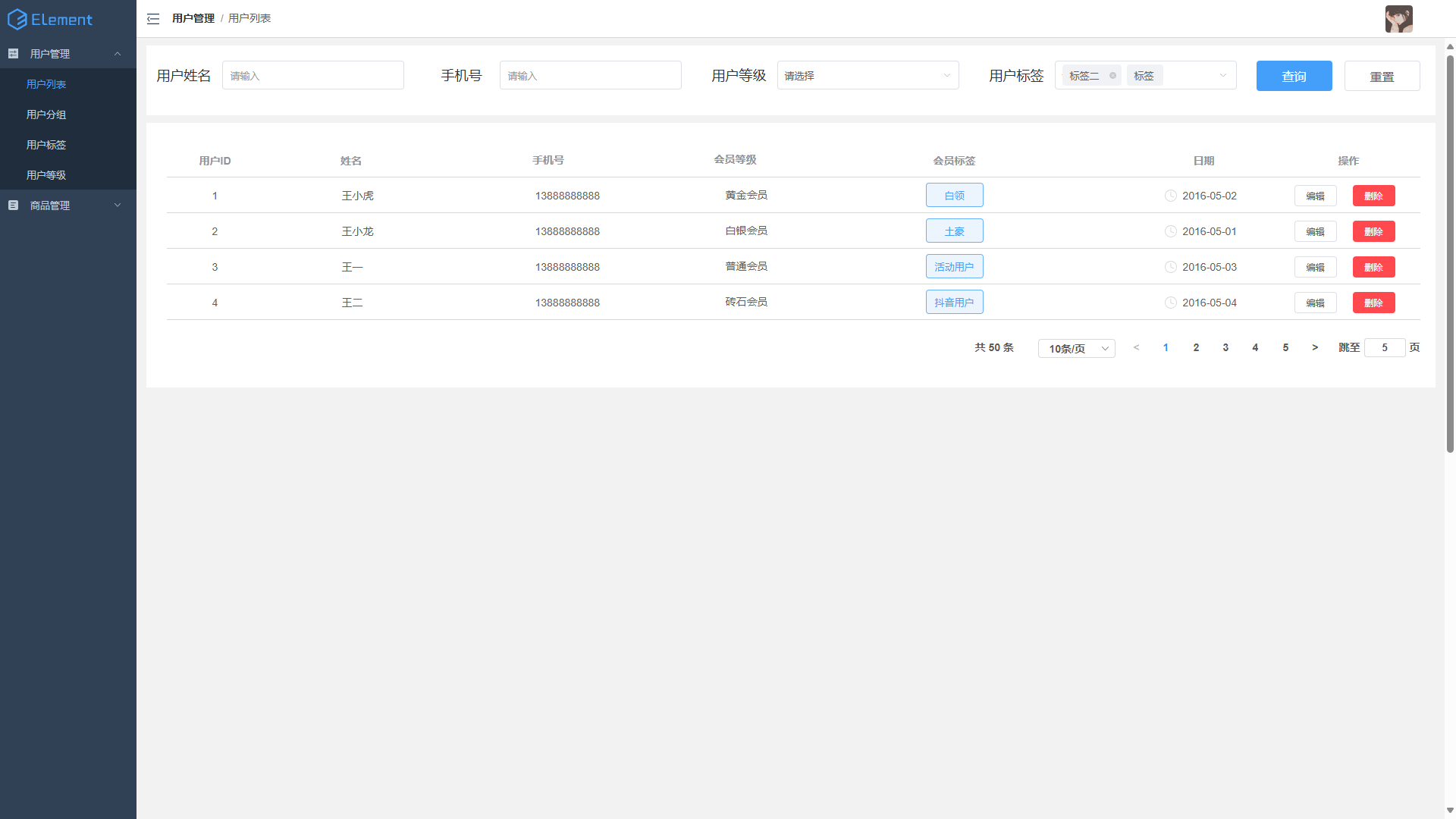Image resolution: width=1456 pixels, height=819 pixels.
Task: Go to previous page arrow
Action: [x=1136, y=347]
